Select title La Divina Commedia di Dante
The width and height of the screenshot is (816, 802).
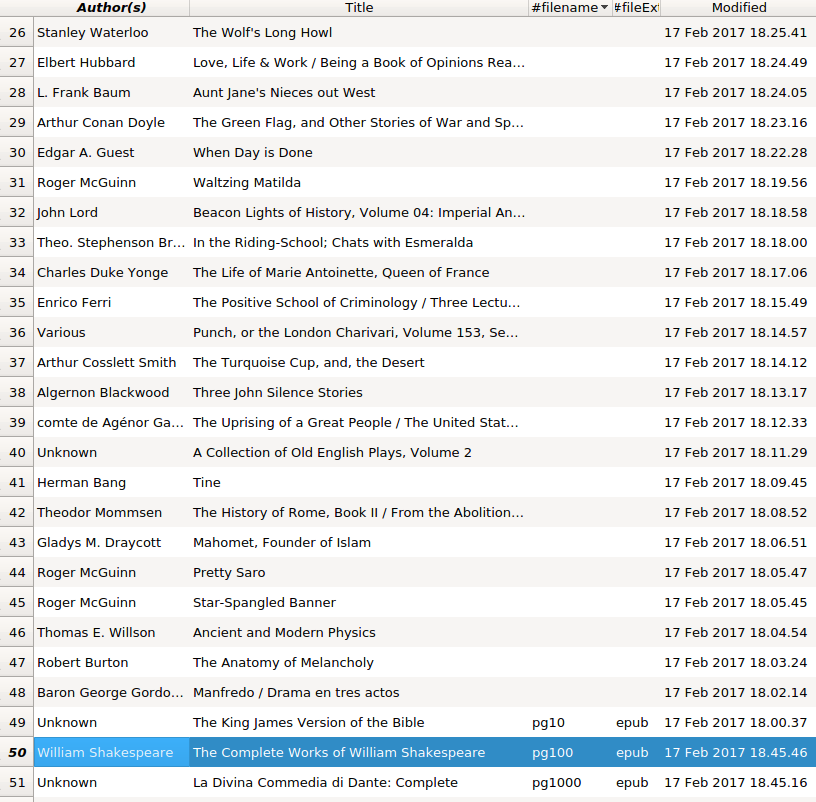click(325, 783)
